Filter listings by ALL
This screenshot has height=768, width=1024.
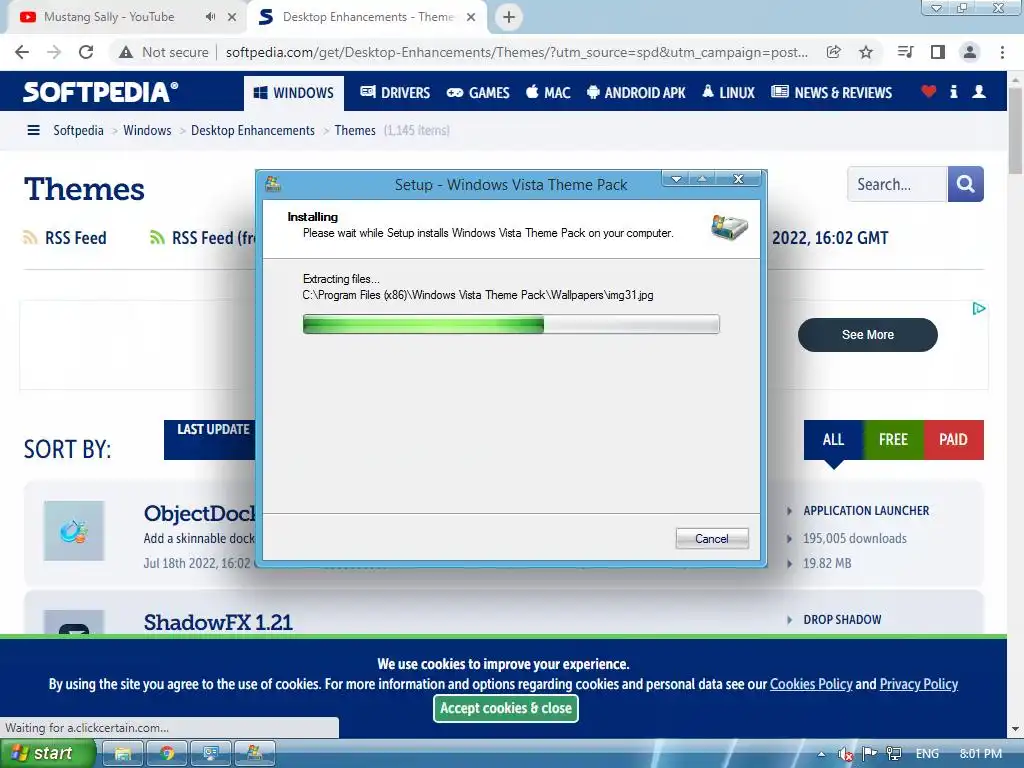click(x=833, y=440)
